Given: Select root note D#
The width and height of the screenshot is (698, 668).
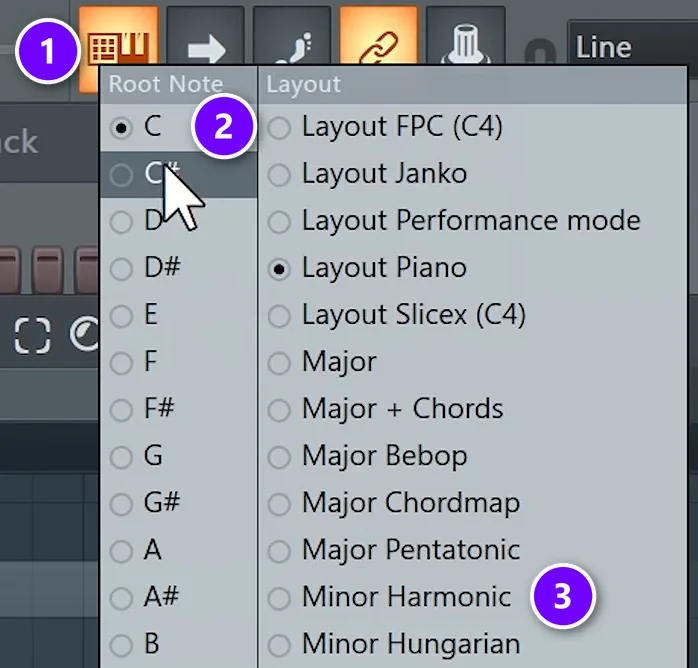Looking at the screenshot, I should 179,268.
